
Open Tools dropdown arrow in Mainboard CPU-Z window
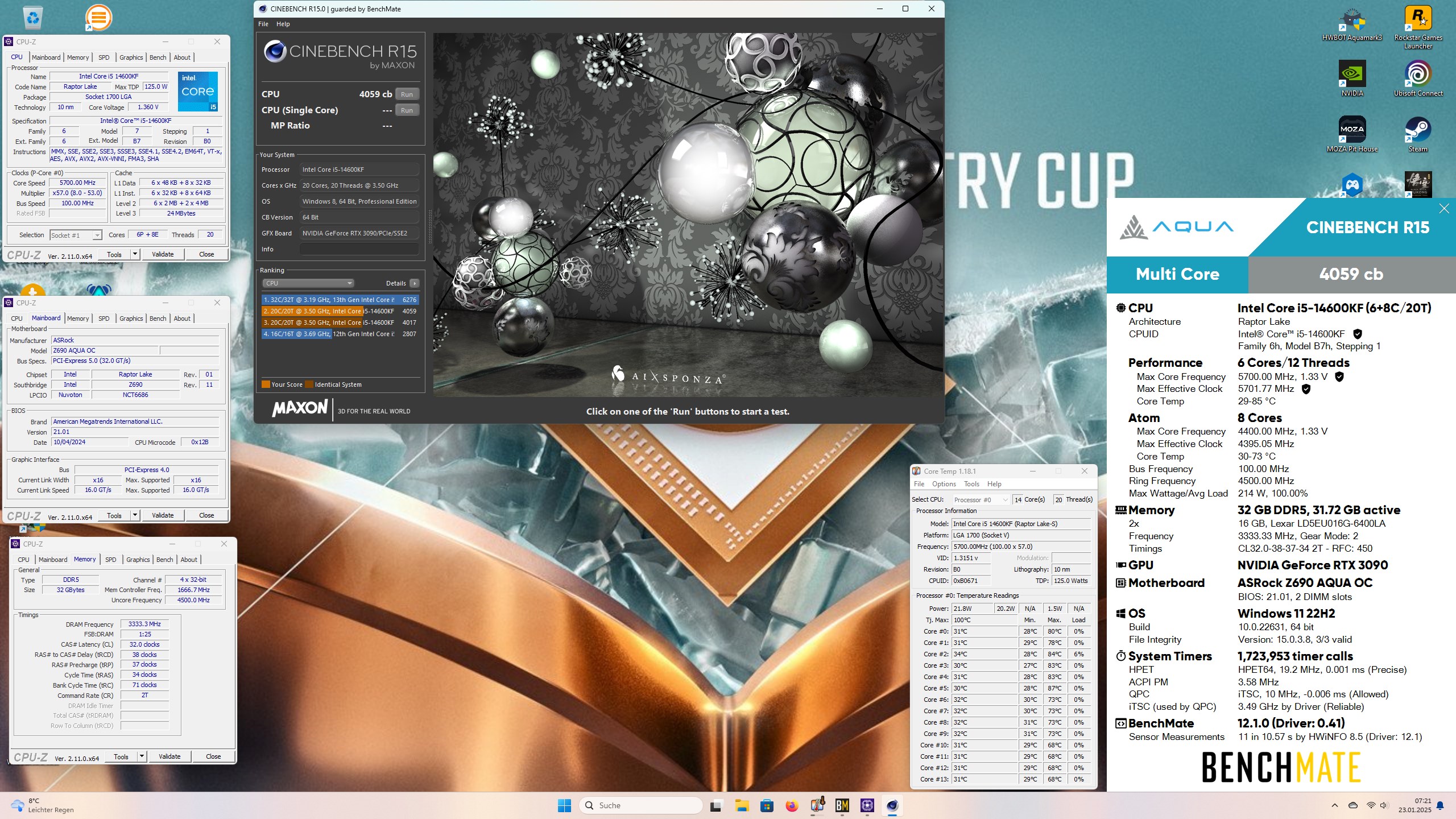pos(135,515)
